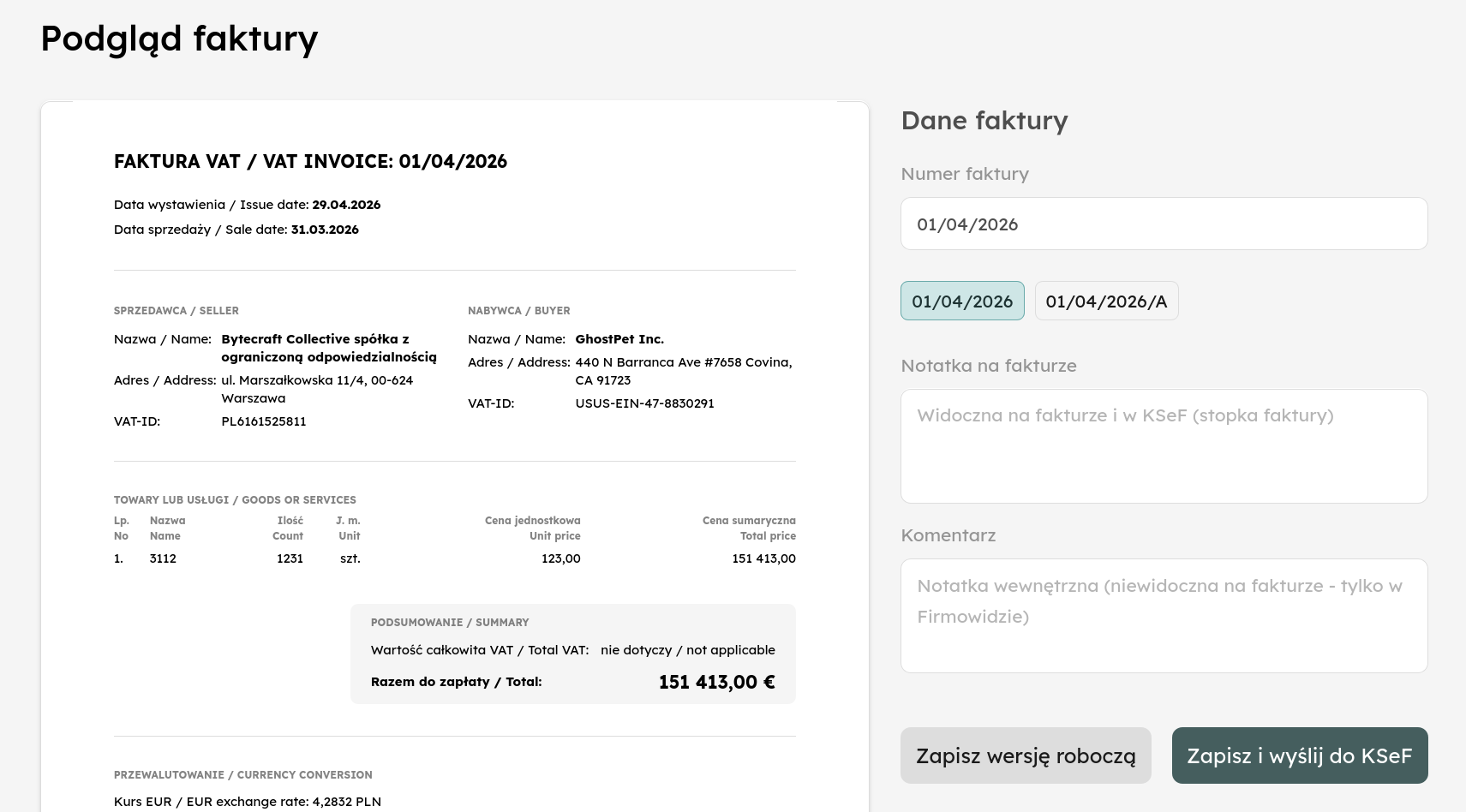This screenshot has height=812, width=1466.
Task: Choose the 01/04/2026/A number suggestion
Action: (x=1106, y=301)
